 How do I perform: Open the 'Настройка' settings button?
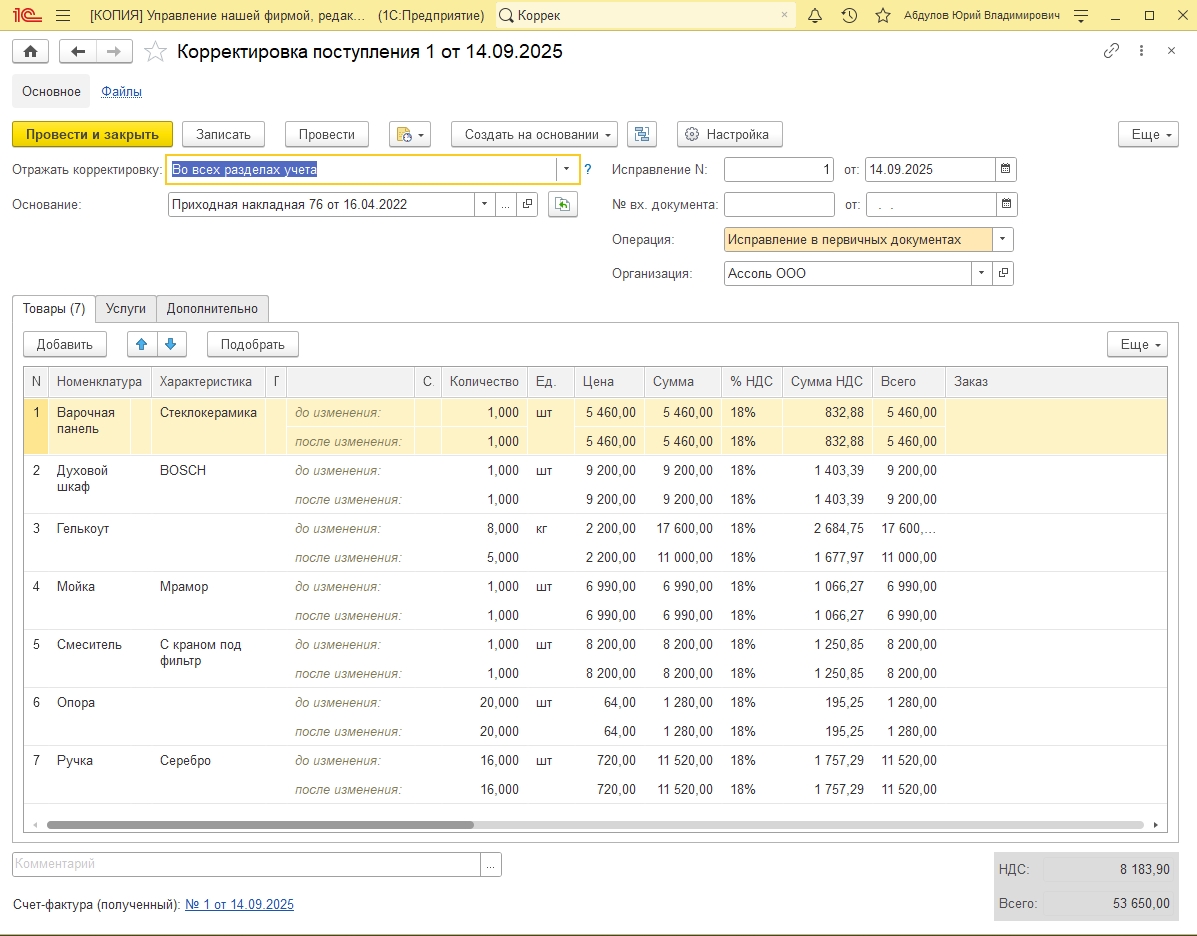(x=729, y=134)
